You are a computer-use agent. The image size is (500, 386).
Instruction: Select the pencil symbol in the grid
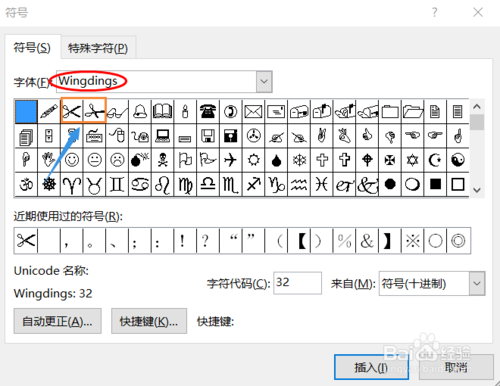[x=49, y=112]
